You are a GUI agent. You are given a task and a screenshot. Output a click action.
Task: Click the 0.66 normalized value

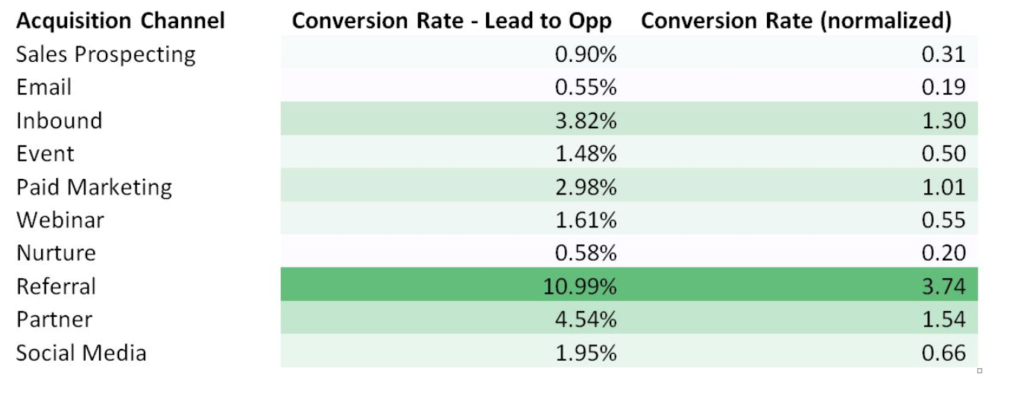click(943, 354)
